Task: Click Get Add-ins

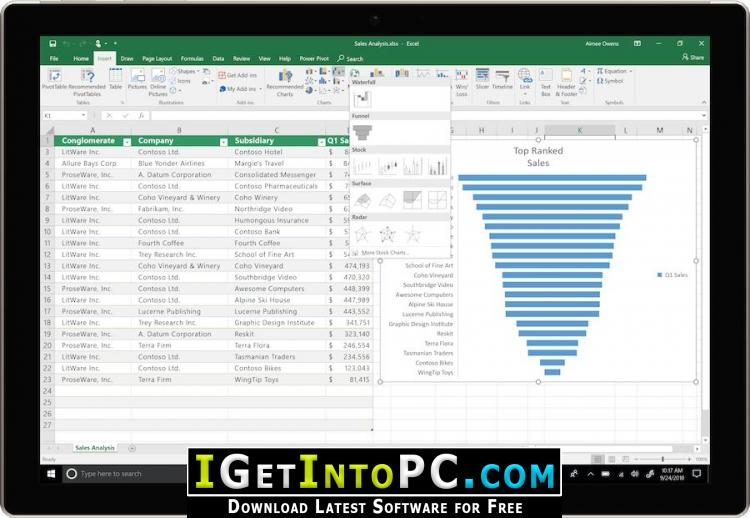Action: [x=238, y=75]
